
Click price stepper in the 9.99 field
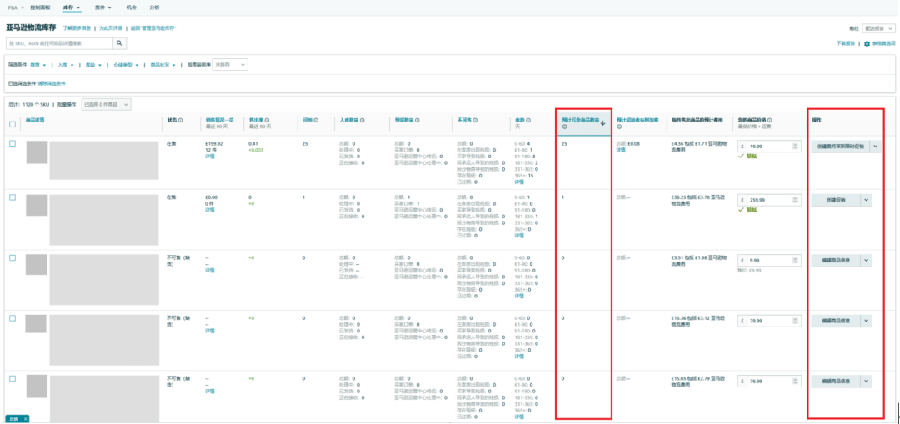(x=794, y=260)
